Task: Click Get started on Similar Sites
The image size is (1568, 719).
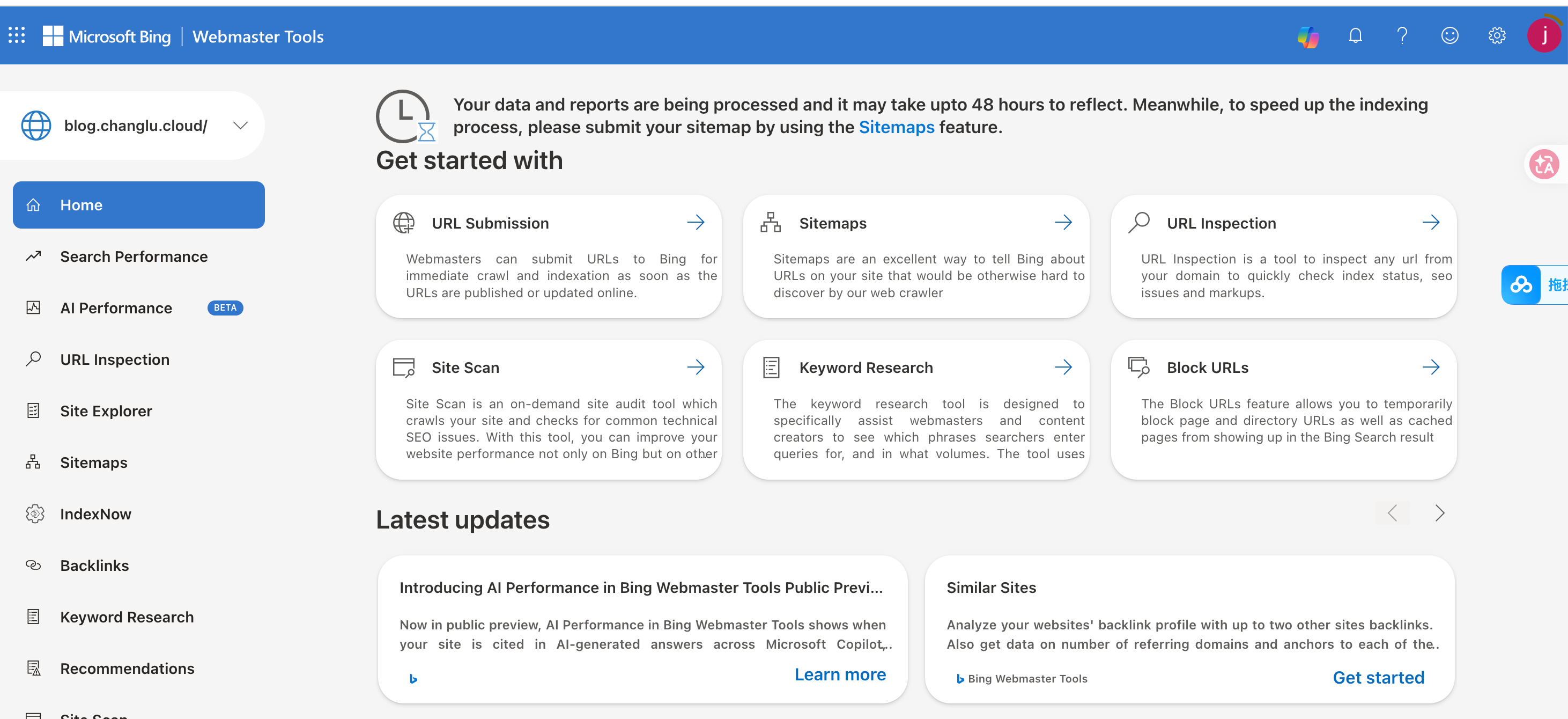Action: click(1378, 678)
